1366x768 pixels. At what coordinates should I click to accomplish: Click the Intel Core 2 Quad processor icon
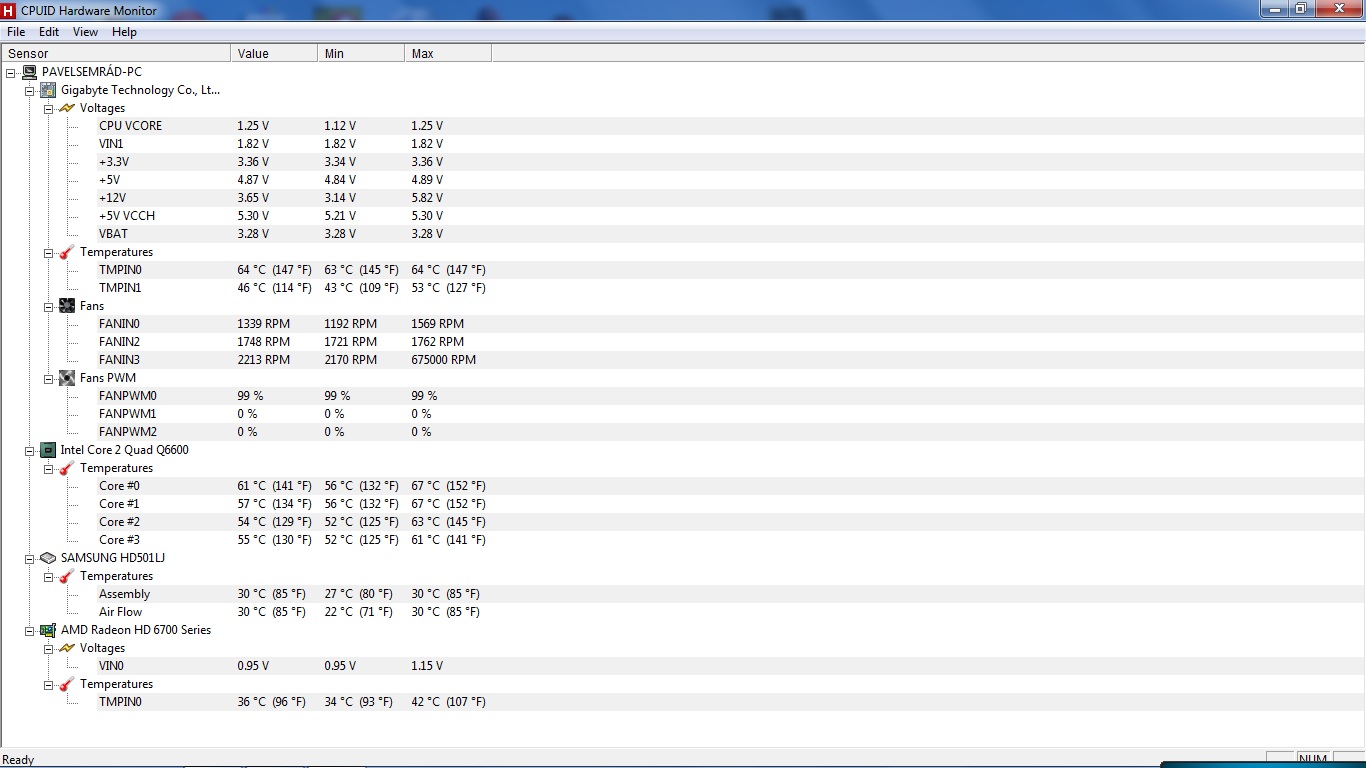point(48,450)
